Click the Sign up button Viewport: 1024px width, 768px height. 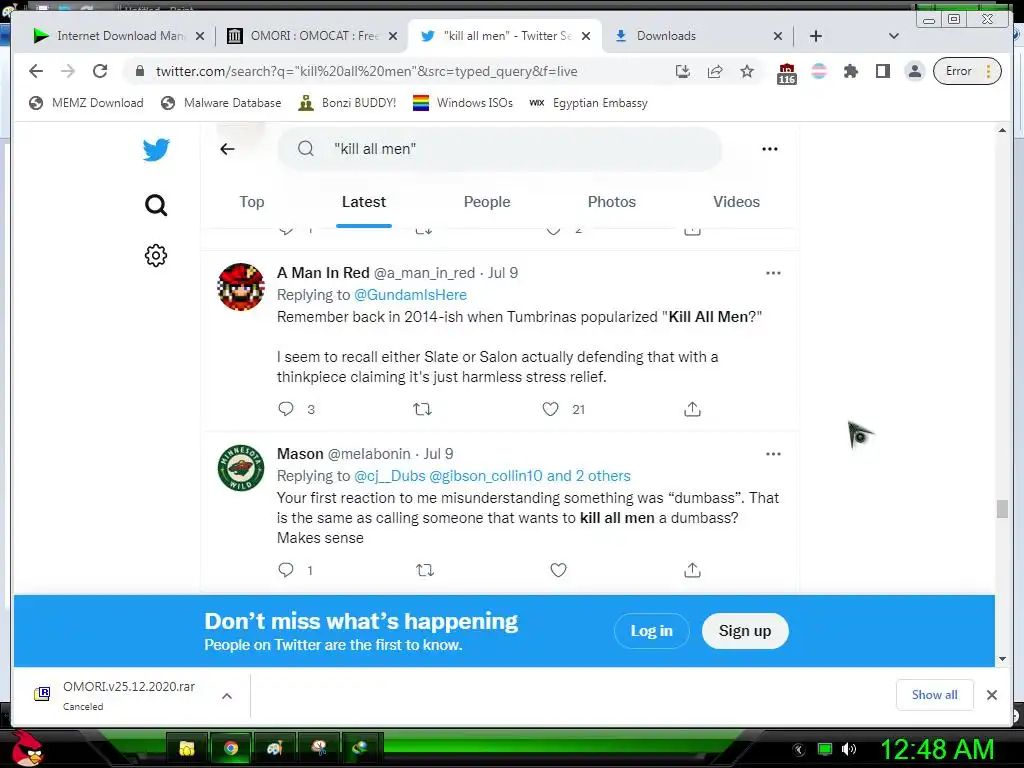pyautogui.click(x=745, y=631)
